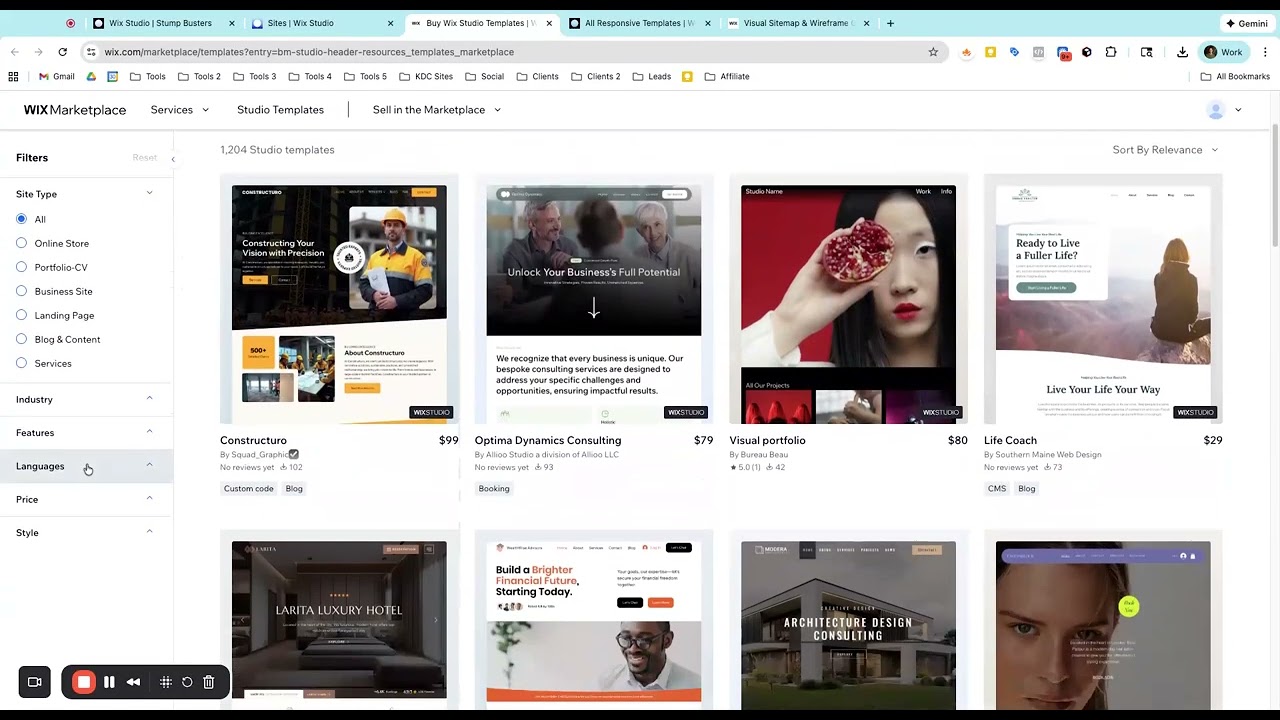Viewport: 1280px width, 720px height.
Task: Switch to Sites Wix Studio tab
Action: pos(320,23)
